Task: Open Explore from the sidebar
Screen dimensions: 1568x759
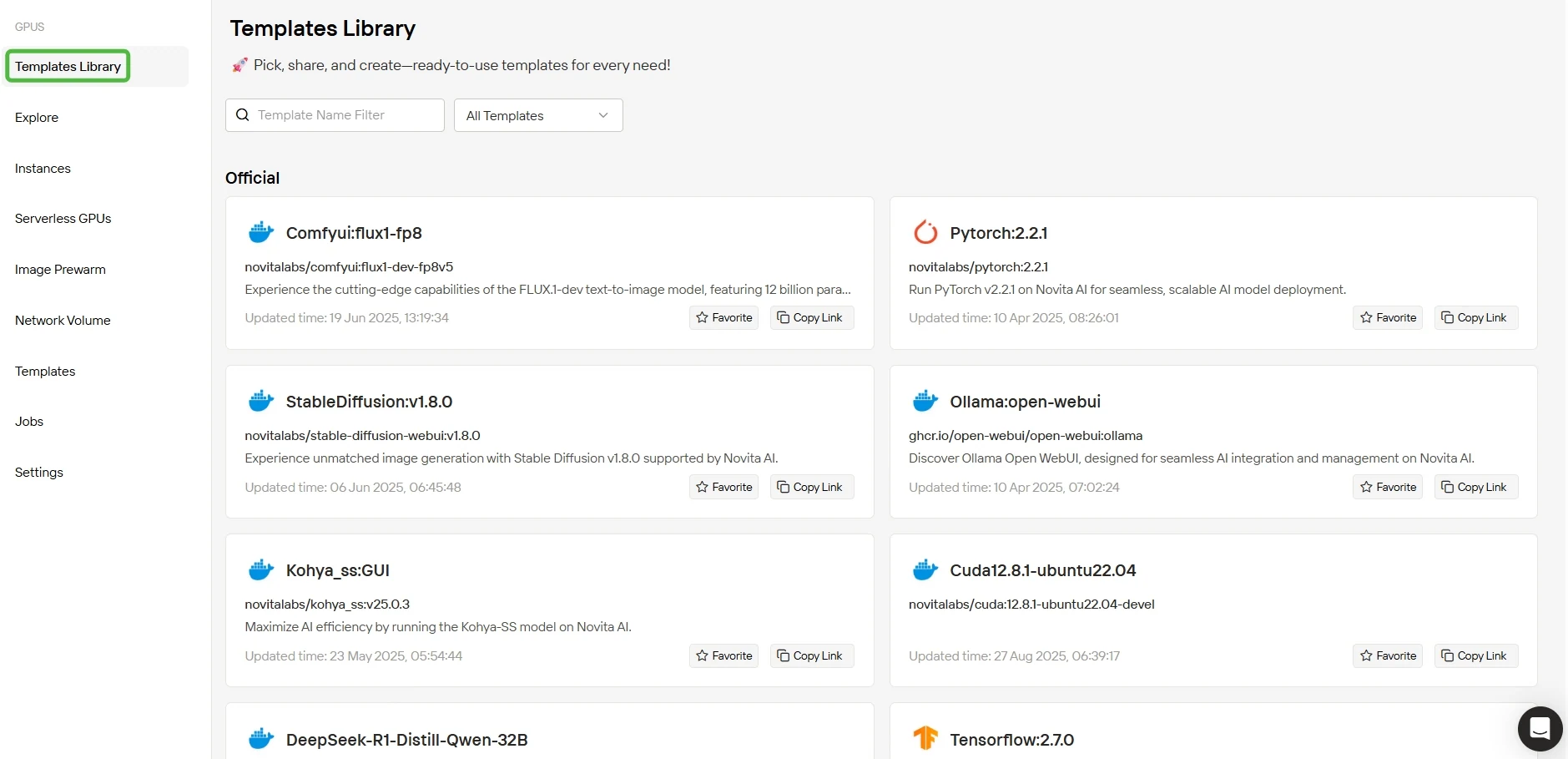Action: (x=37, y=117)
